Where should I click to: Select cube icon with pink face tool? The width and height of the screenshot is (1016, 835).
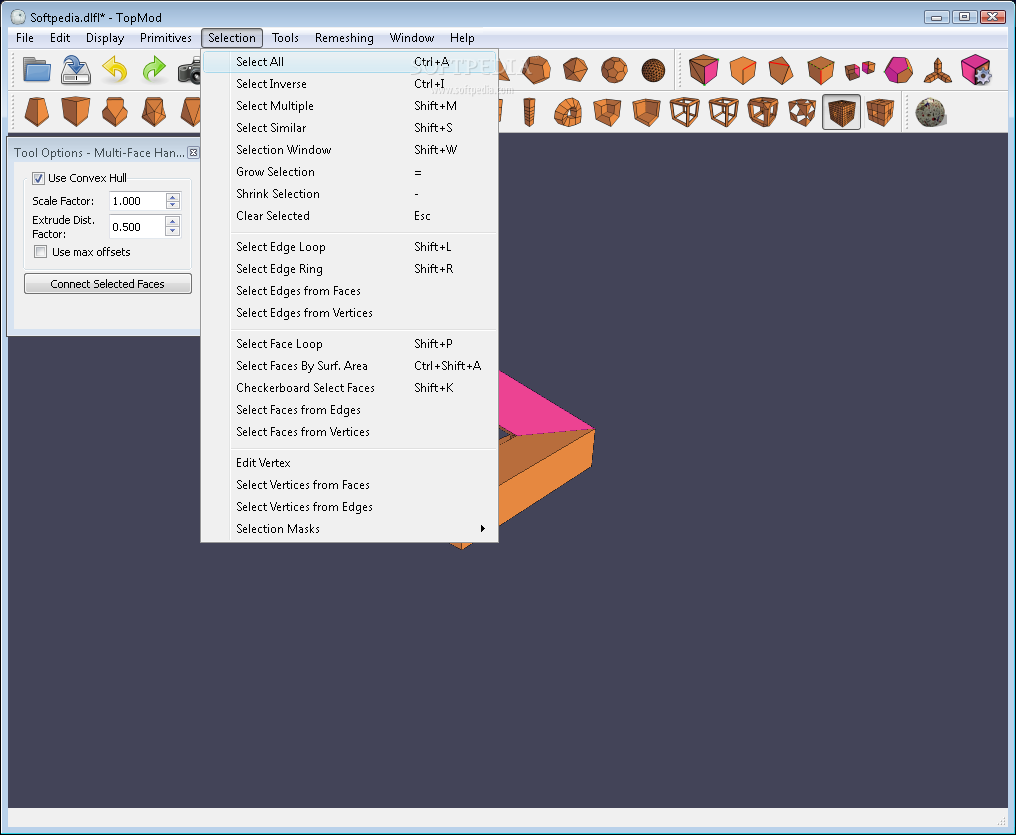(704, 70)
